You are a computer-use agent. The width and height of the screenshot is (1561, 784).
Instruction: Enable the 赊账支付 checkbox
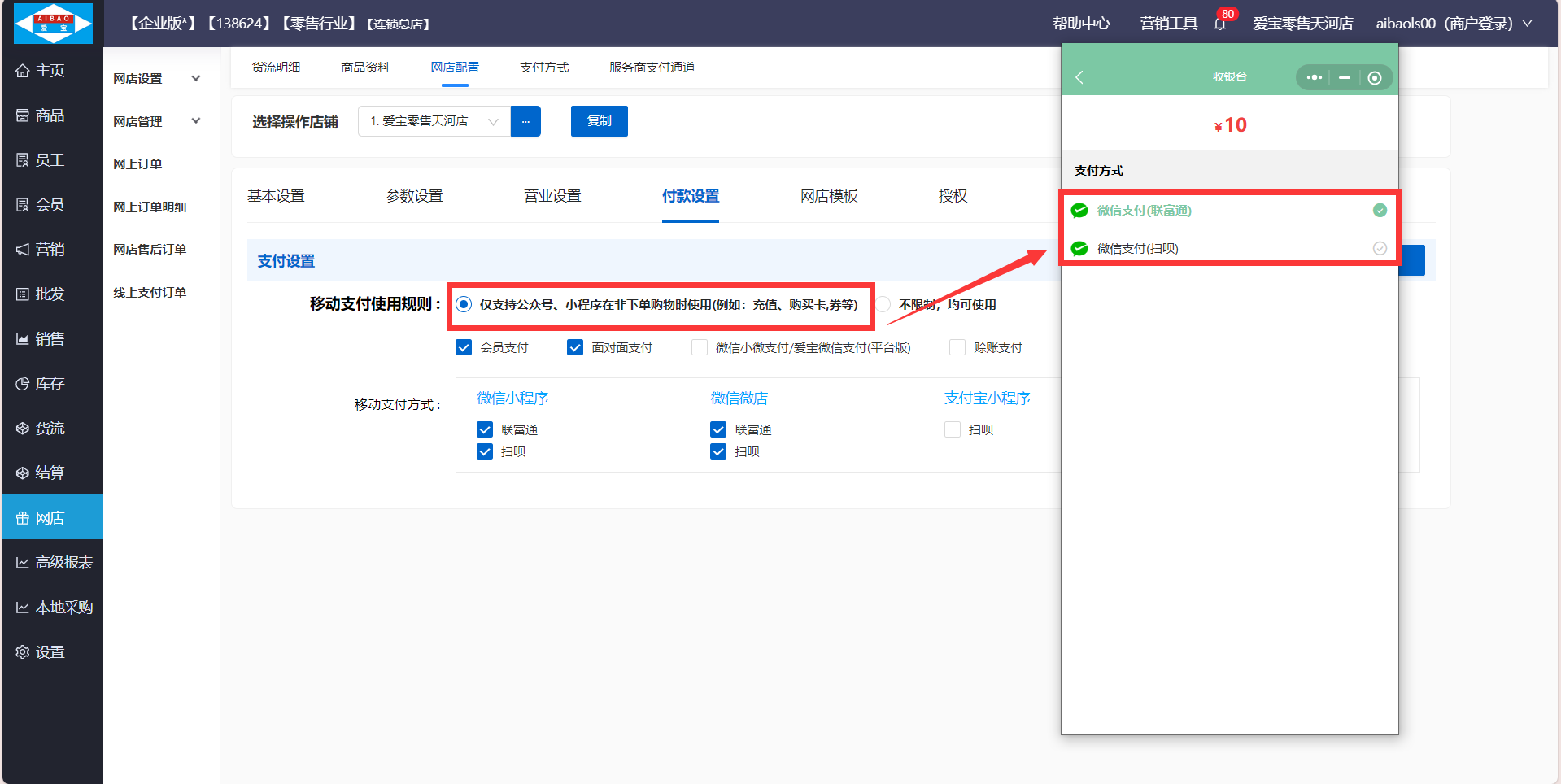point(957,348)
